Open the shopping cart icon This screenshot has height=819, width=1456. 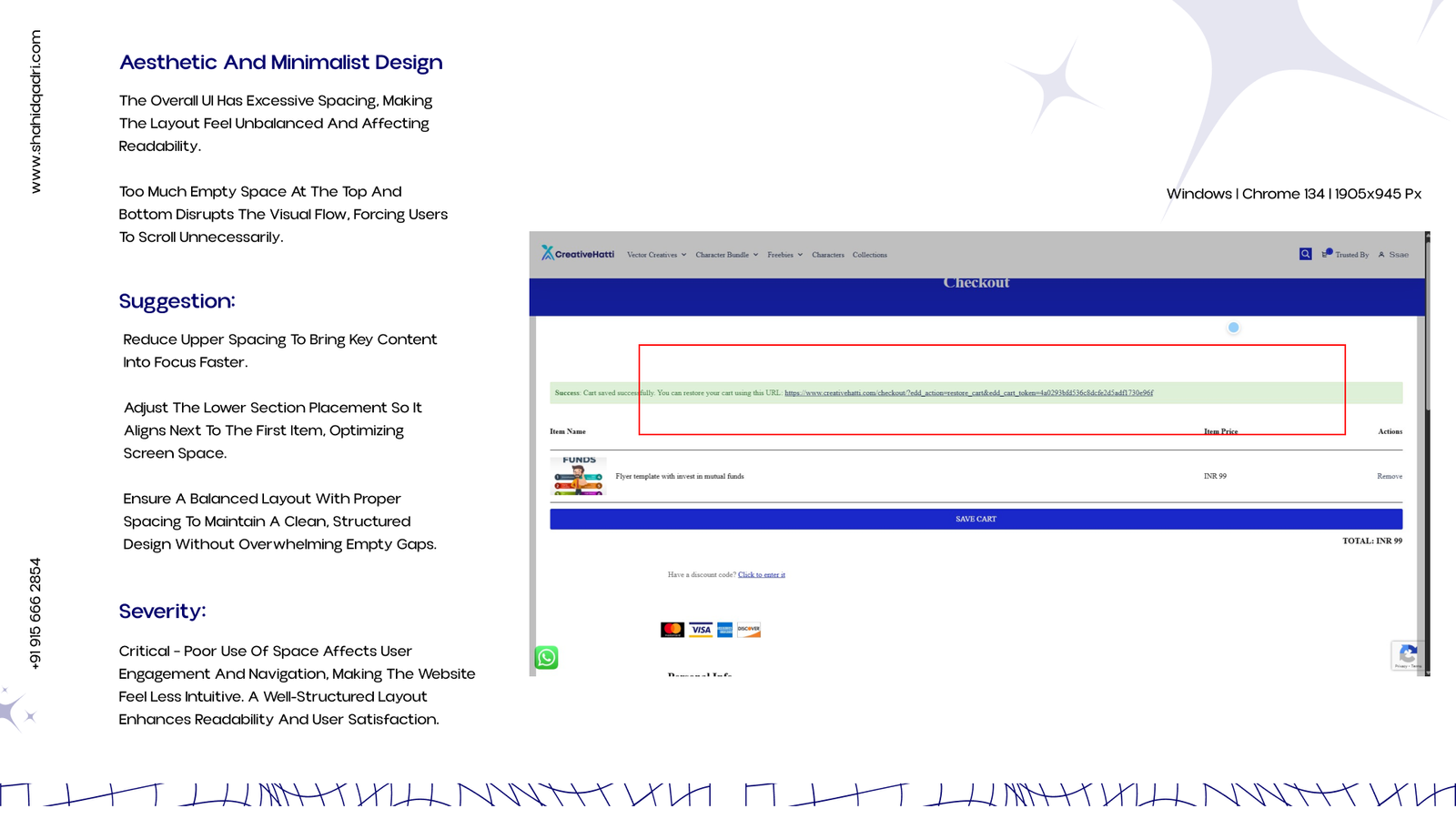(x=1327, y=254)
